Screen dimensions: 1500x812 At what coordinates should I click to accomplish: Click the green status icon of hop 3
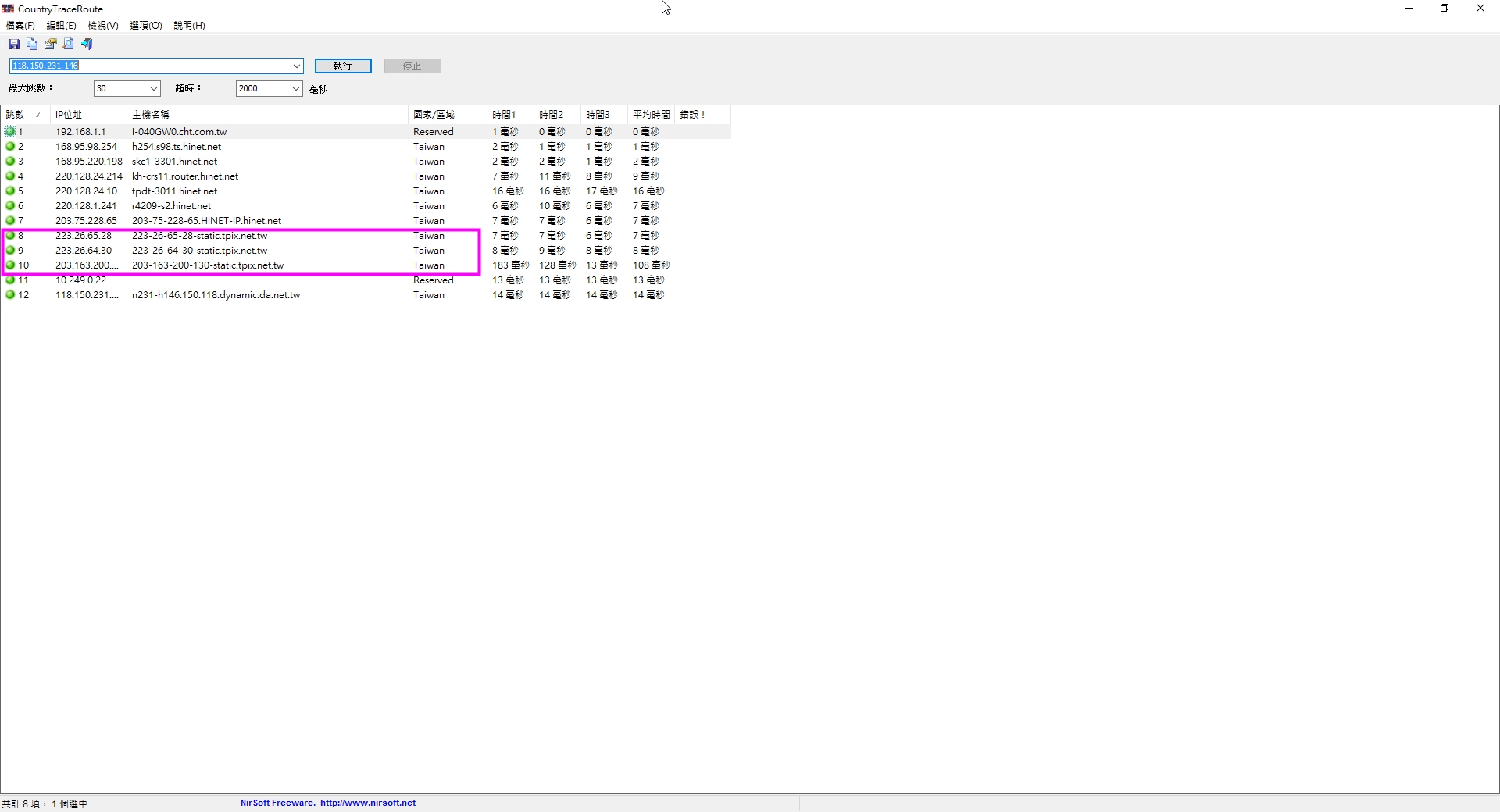[10, 162]
